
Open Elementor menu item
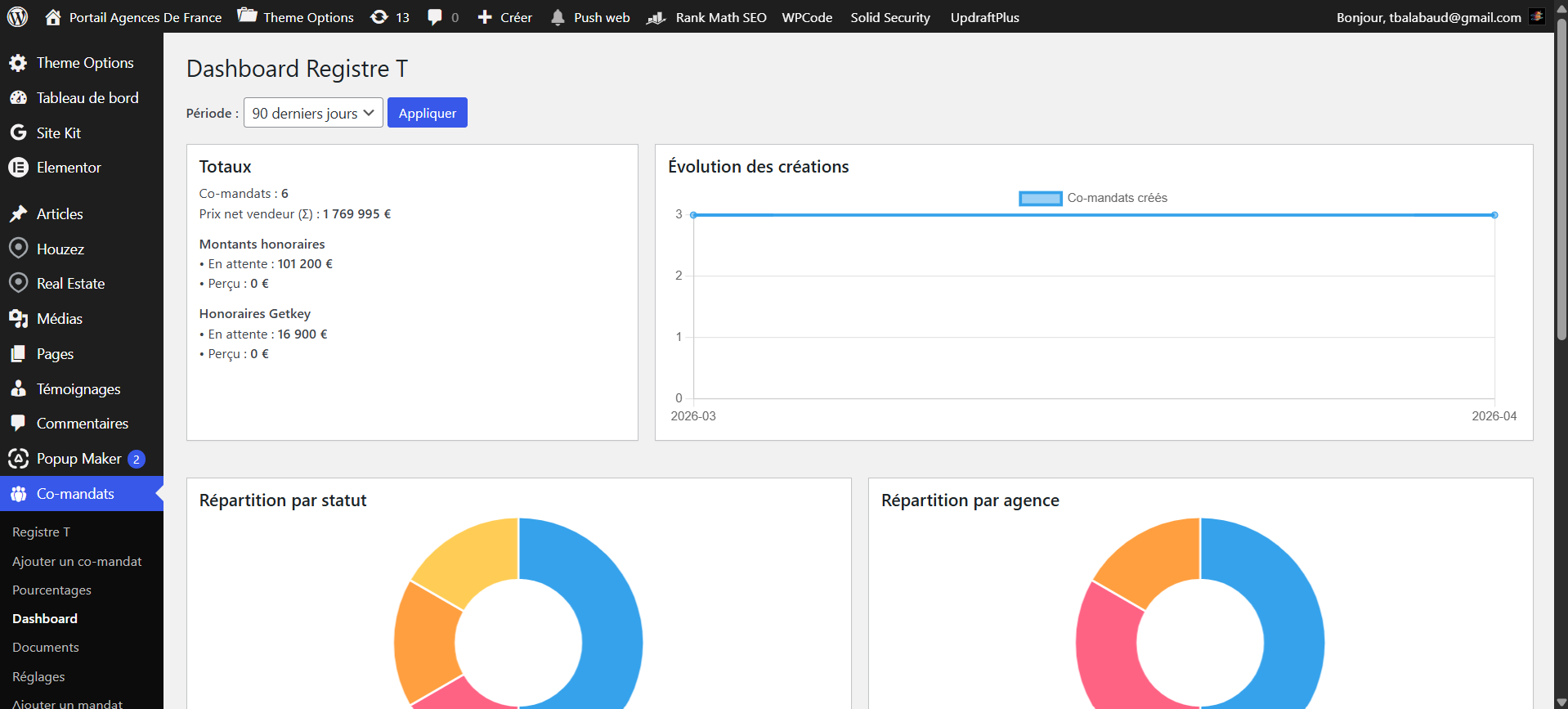coord(82,168)
